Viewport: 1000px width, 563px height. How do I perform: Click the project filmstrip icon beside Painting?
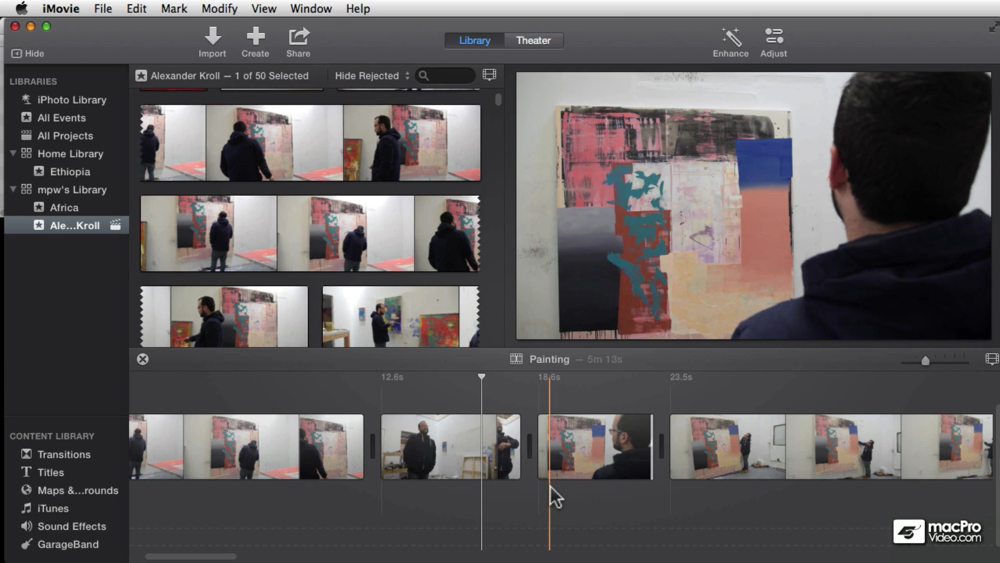coord(516,359)
